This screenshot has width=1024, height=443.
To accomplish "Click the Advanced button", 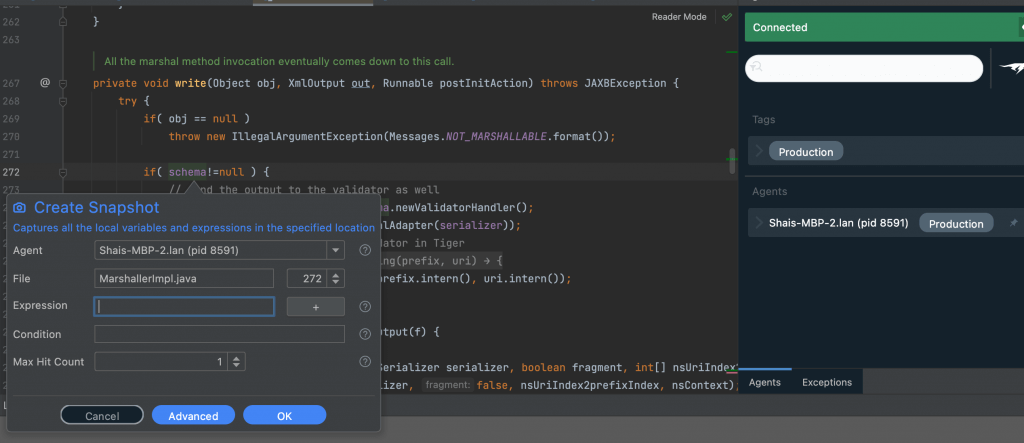I will 193,416.
